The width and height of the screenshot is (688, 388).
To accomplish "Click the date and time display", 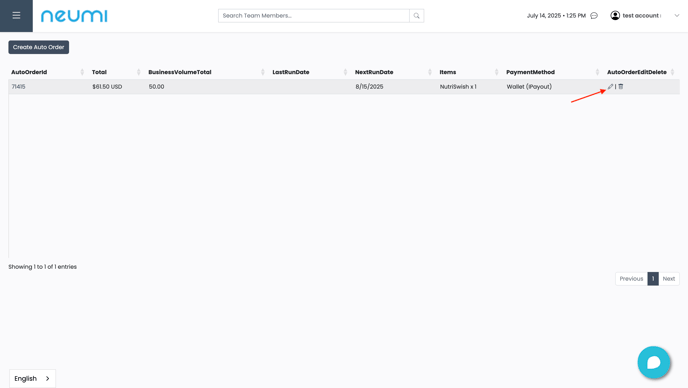I will coord(556,16).
